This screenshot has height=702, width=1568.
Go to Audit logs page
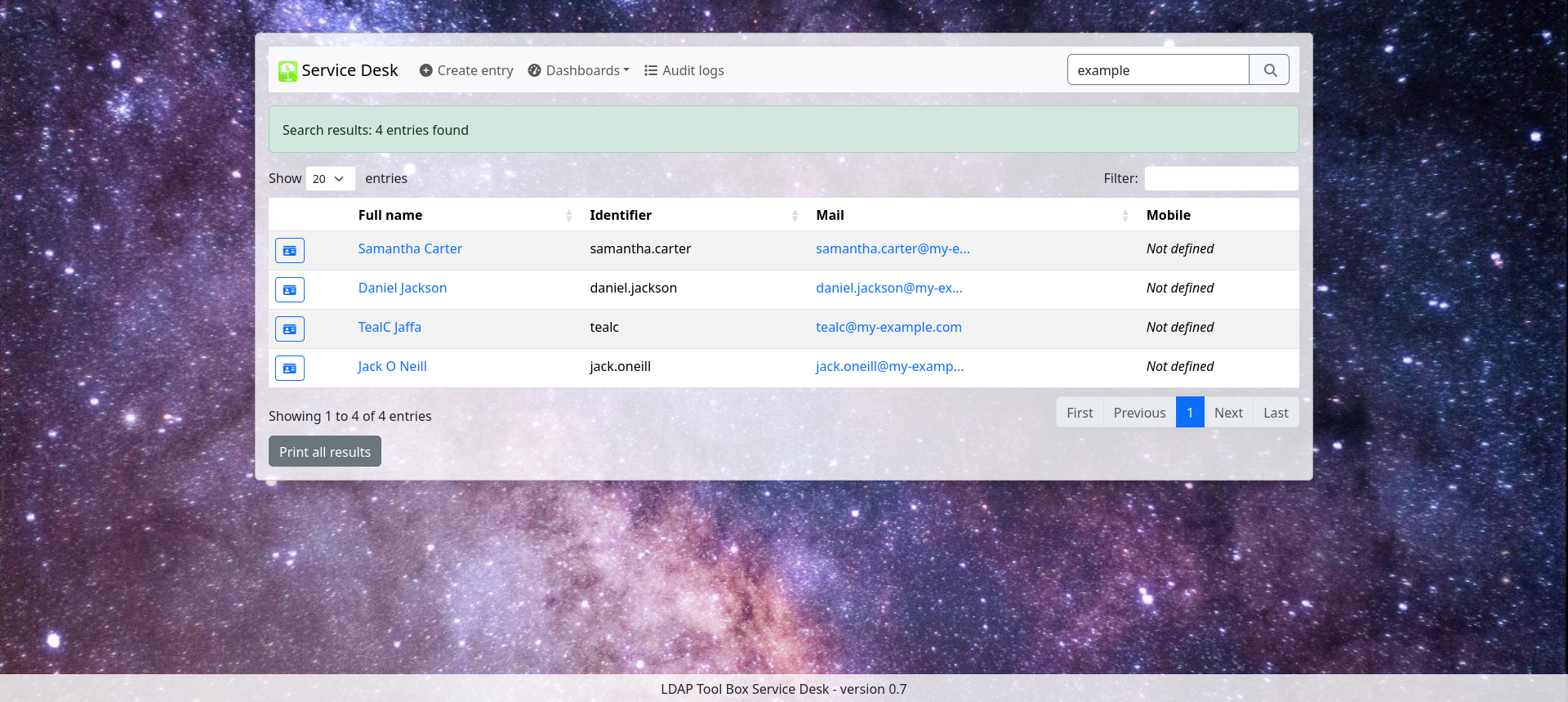pyautogui.click(x=684, y=71)
